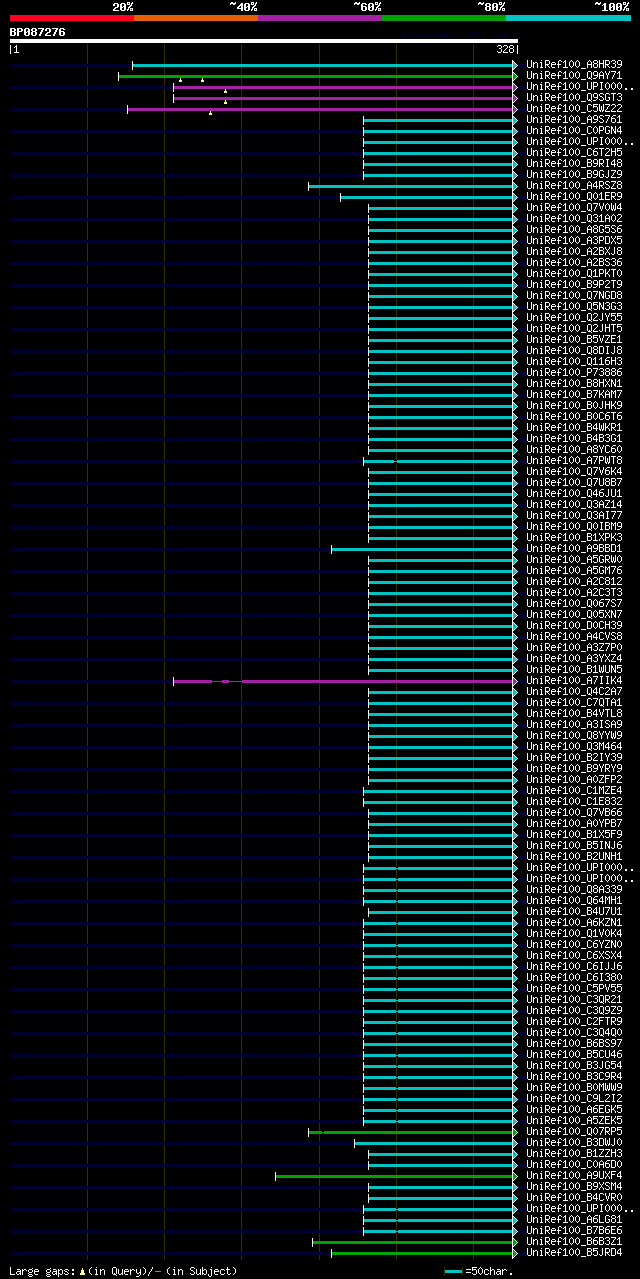Select the UniRef100_B6BS97 label
This screenshot has width=640, height=1279.
pos(574,1043)
